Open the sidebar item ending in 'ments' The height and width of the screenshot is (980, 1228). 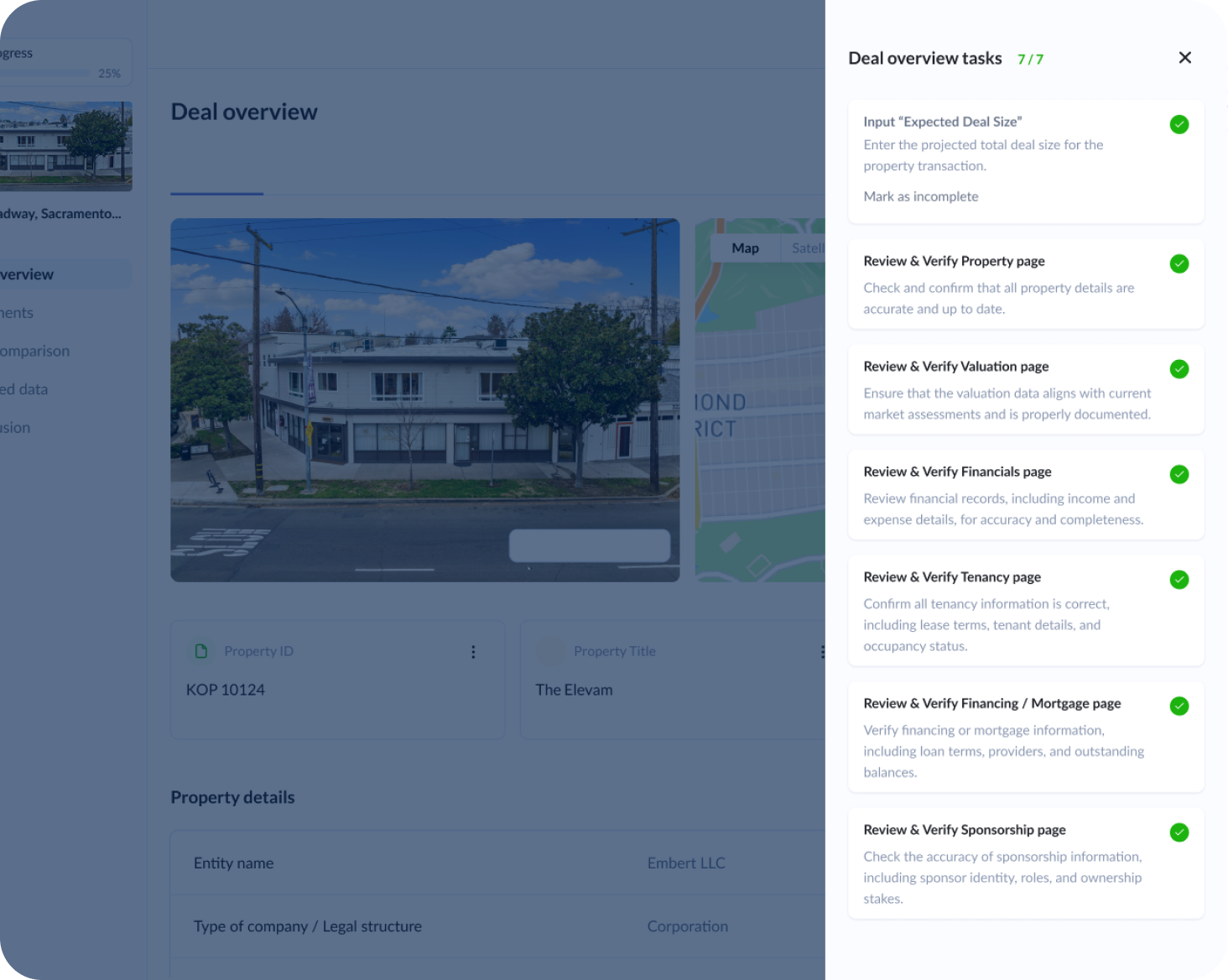[17, 313]
